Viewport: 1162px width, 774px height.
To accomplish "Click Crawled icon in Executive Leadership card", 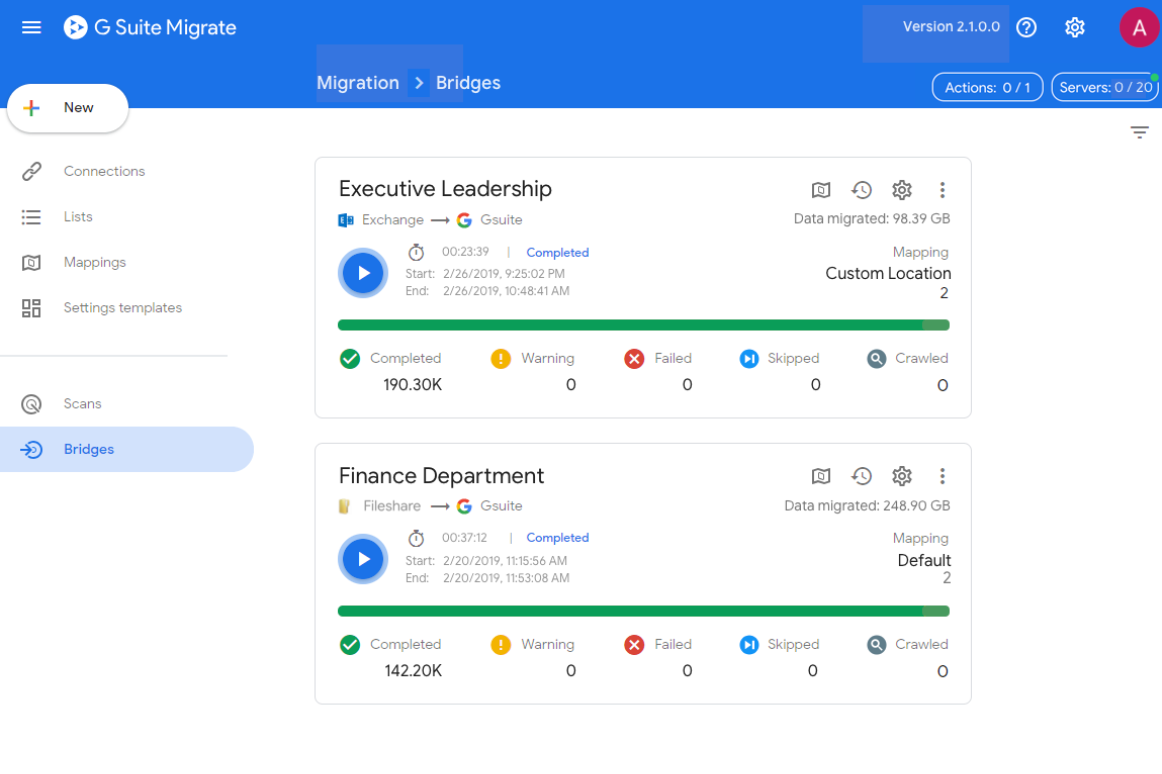I will [877, 359].
